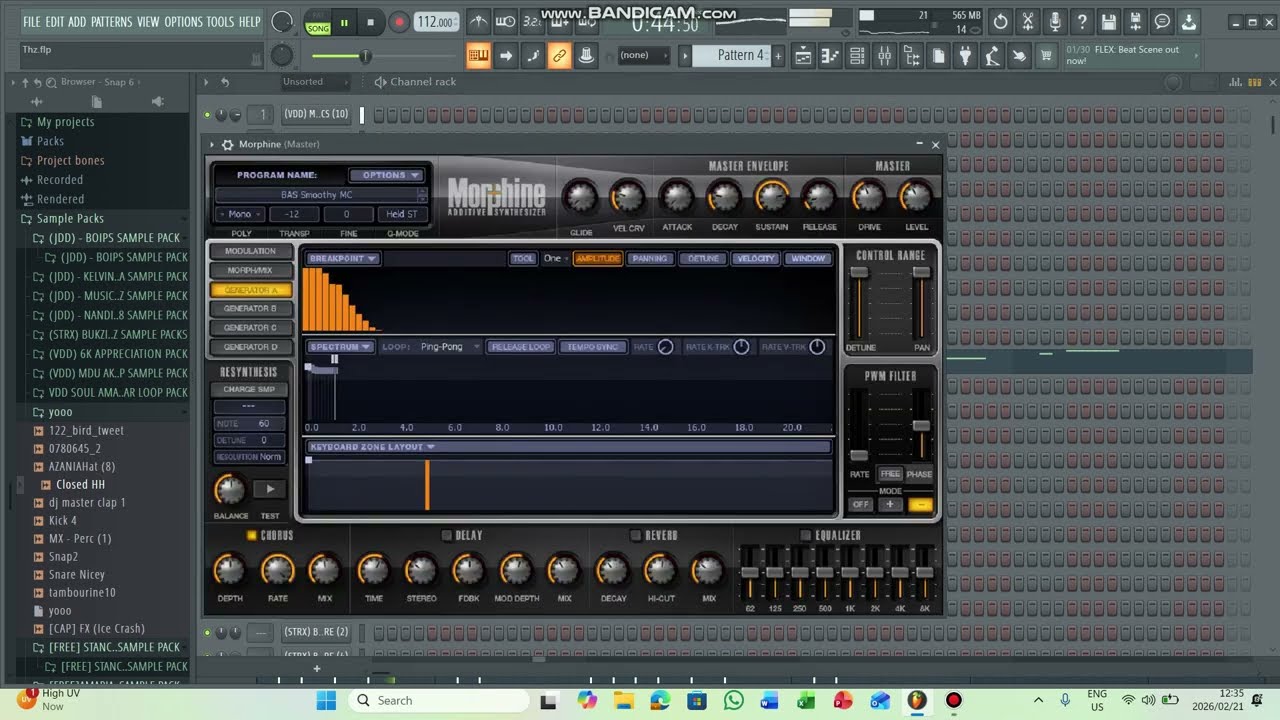The height and width of the screenshot is (720, 1280).
Task: Switch to the MORPH/MIX tab
Action: tap(250, 271)
